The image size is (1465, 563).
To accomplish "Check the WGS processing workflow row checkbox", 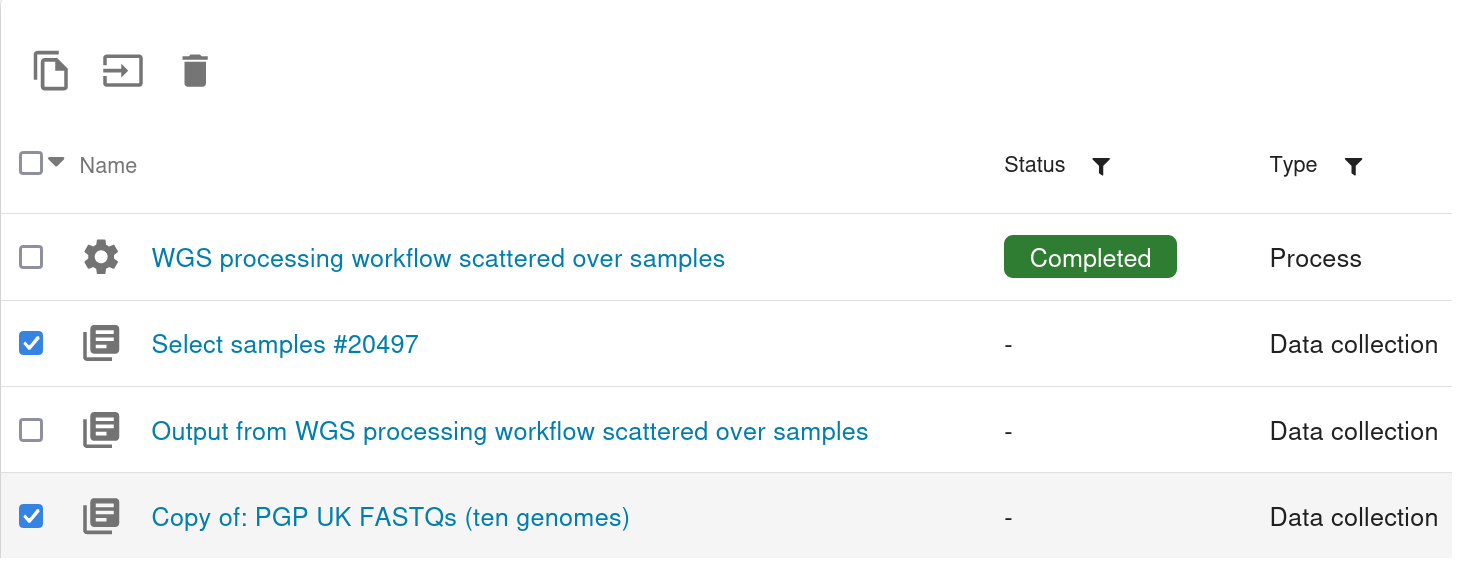I will click(x=32, y=258).
